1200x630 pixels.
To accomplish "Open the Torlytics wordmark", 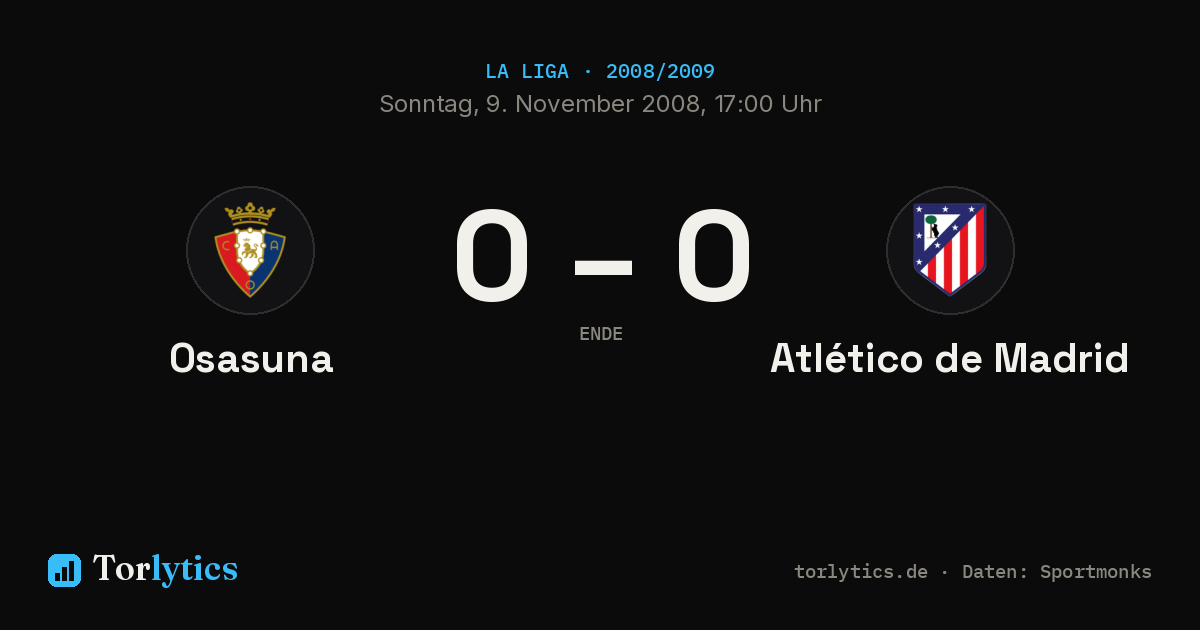I will [166, 569].
